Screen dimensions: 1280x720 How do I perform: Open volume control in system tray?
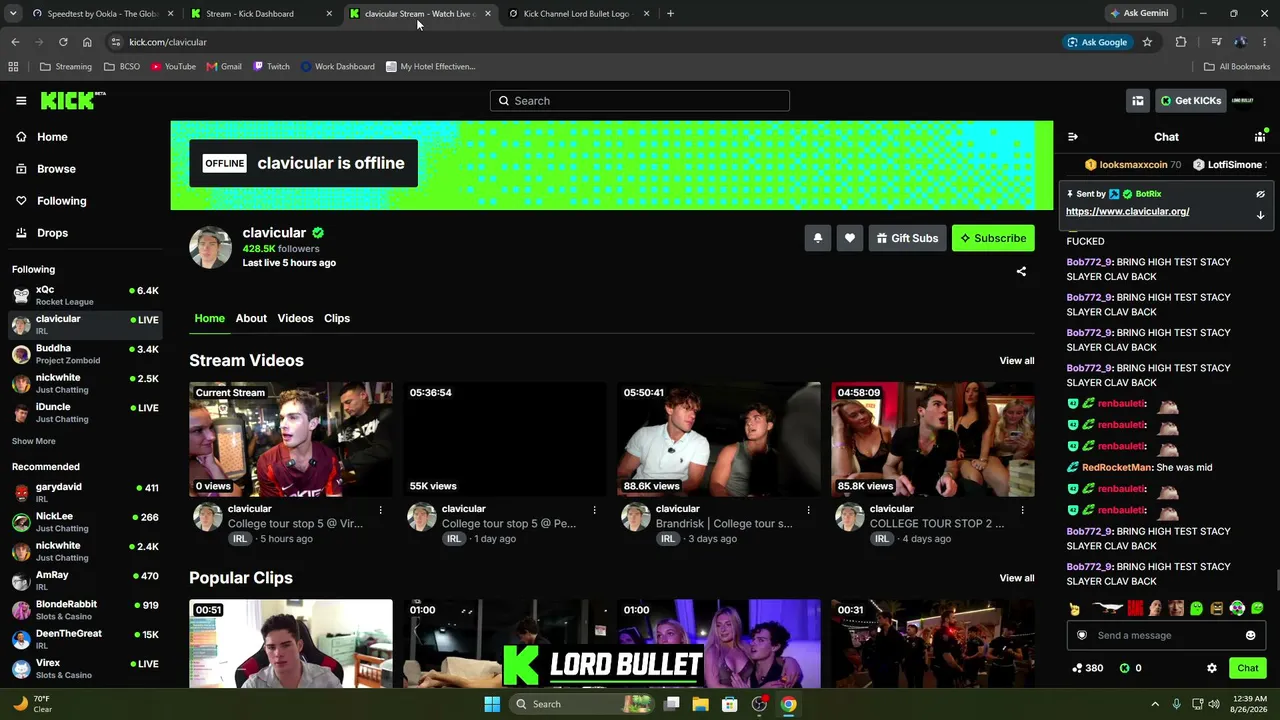(1214, 704)
